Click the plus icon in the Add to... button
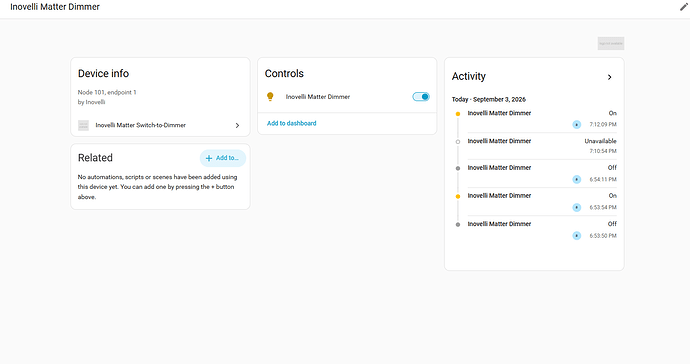Viewport: 690px width, 364px height. click(209, 158)
